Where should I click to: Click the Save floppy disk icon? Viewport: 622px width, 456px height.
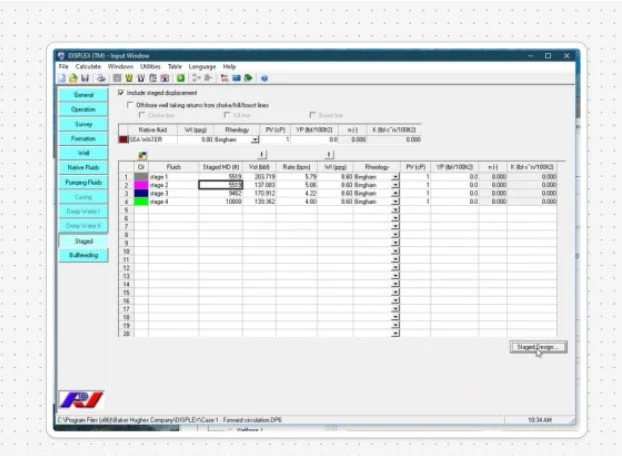coord(85,78)
